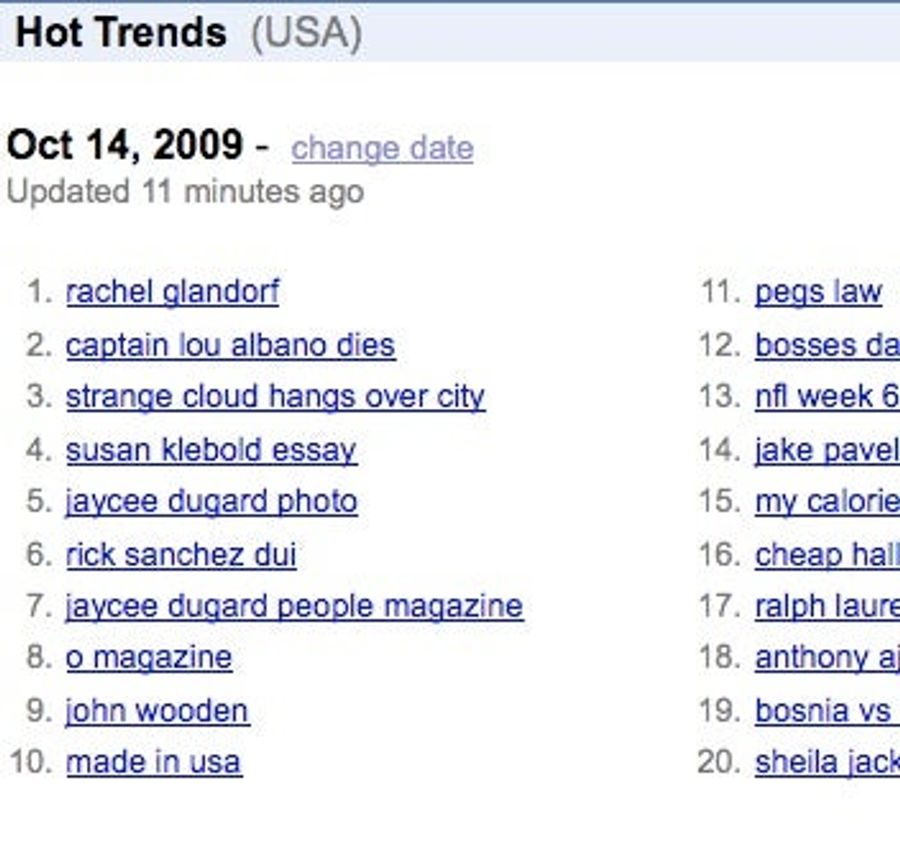
Task: Open the o magazine trend
Action: coord(149,657)
